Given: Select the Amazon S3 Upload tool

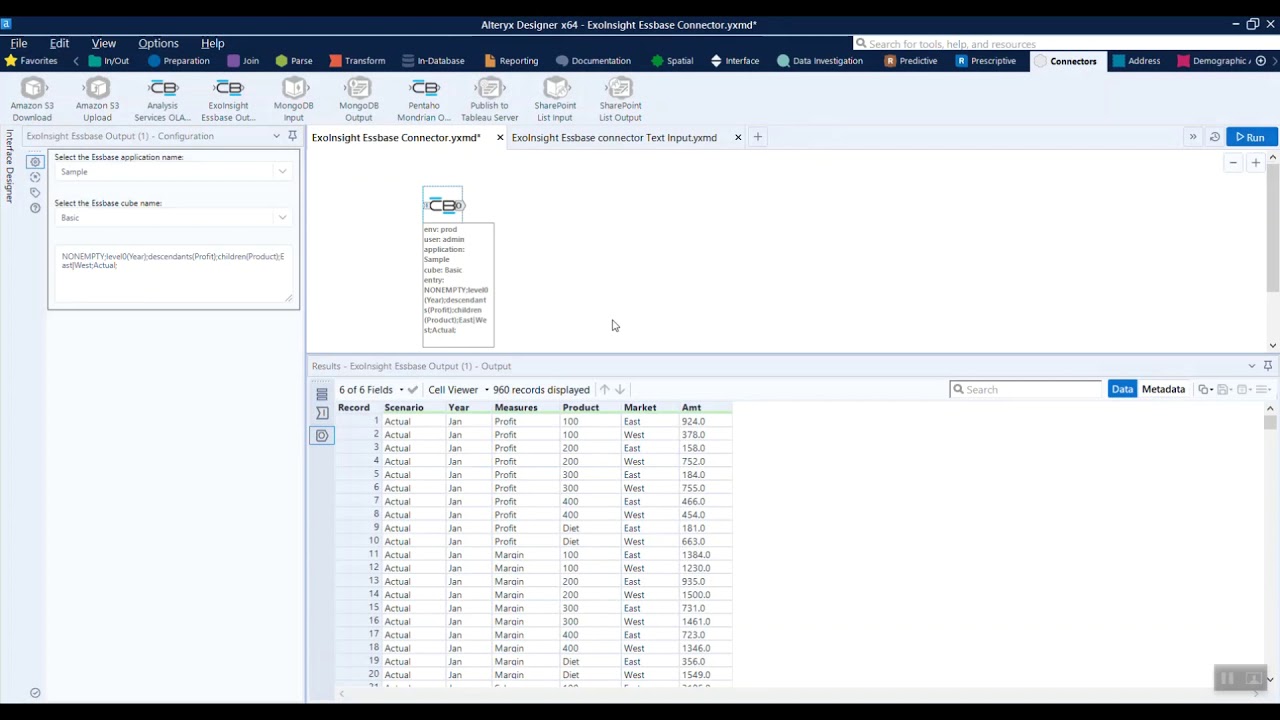Looking at the screenshot, I should click(97, 99).
